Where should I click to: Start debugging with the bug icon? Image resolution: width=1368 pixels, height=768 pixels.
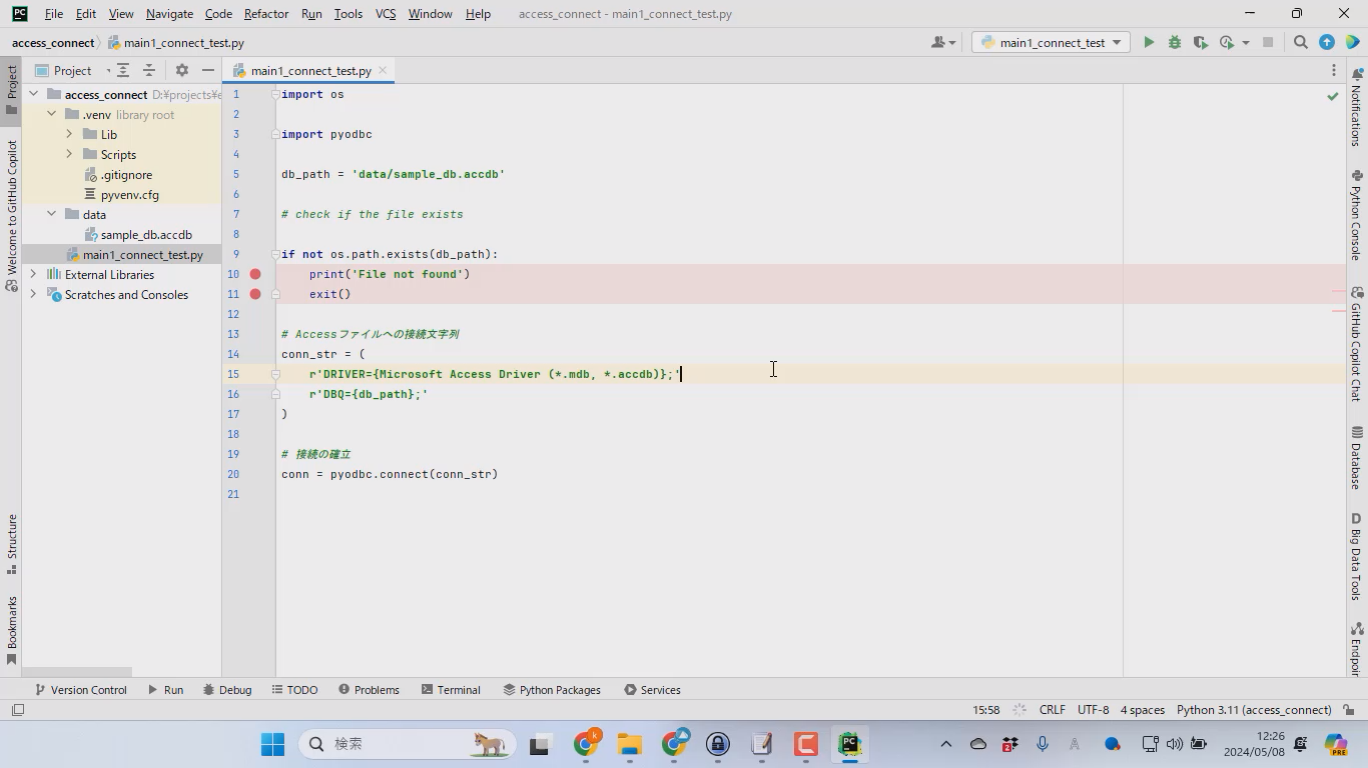(x=1175, y=42)
